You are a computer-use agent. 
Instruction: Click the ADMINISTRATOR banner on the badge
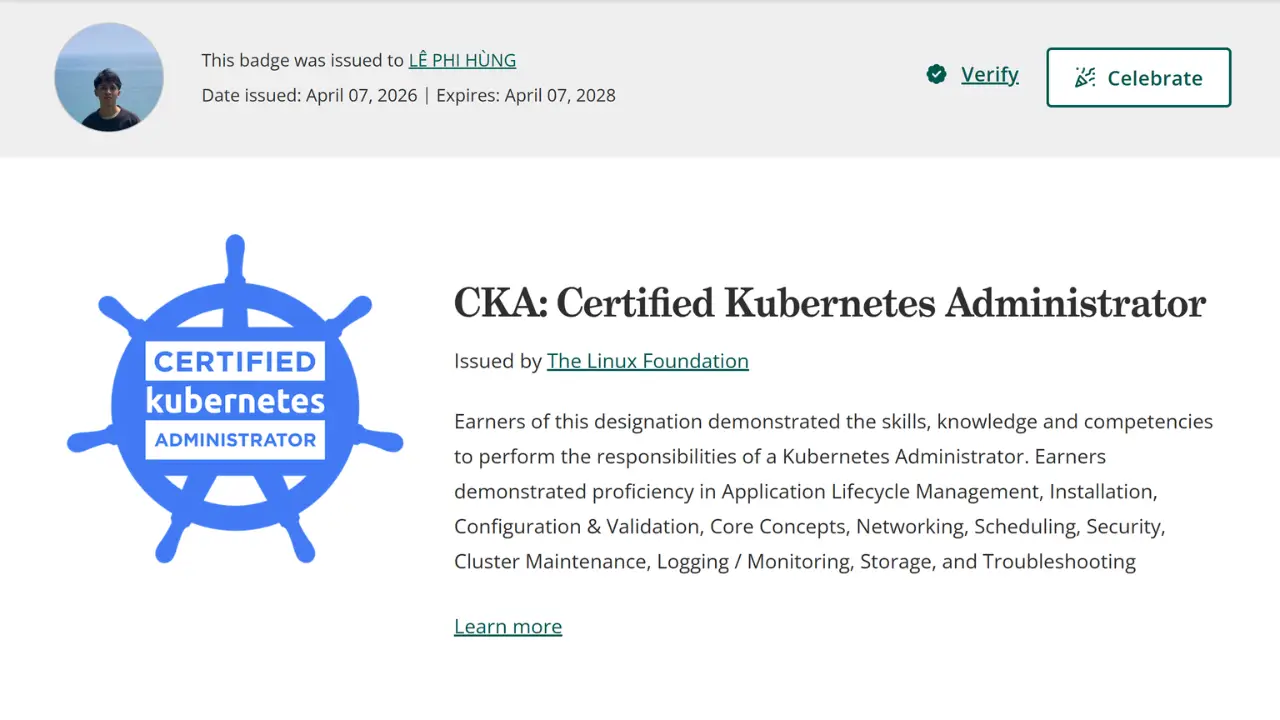point(235,440)
